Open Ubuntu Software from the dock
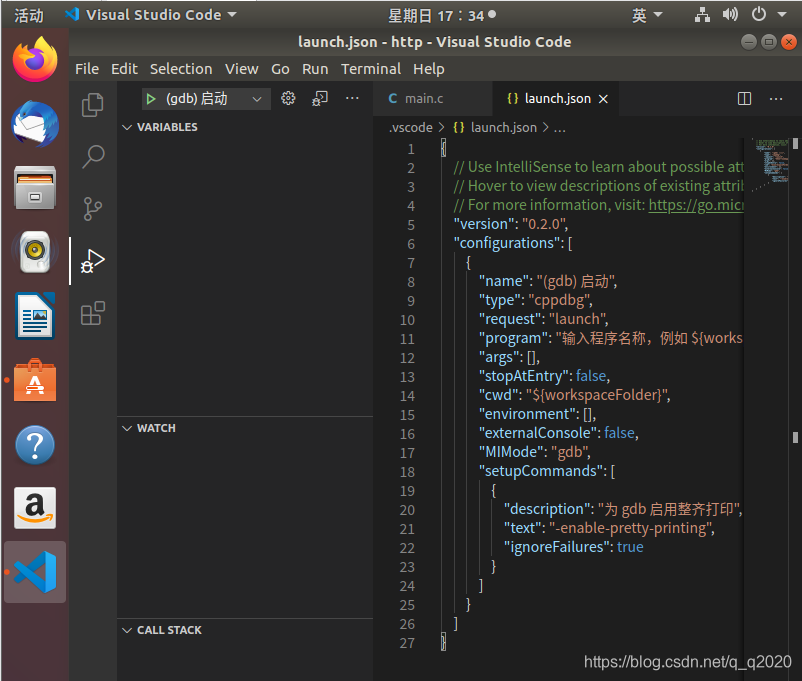 [x=35, y=380]
